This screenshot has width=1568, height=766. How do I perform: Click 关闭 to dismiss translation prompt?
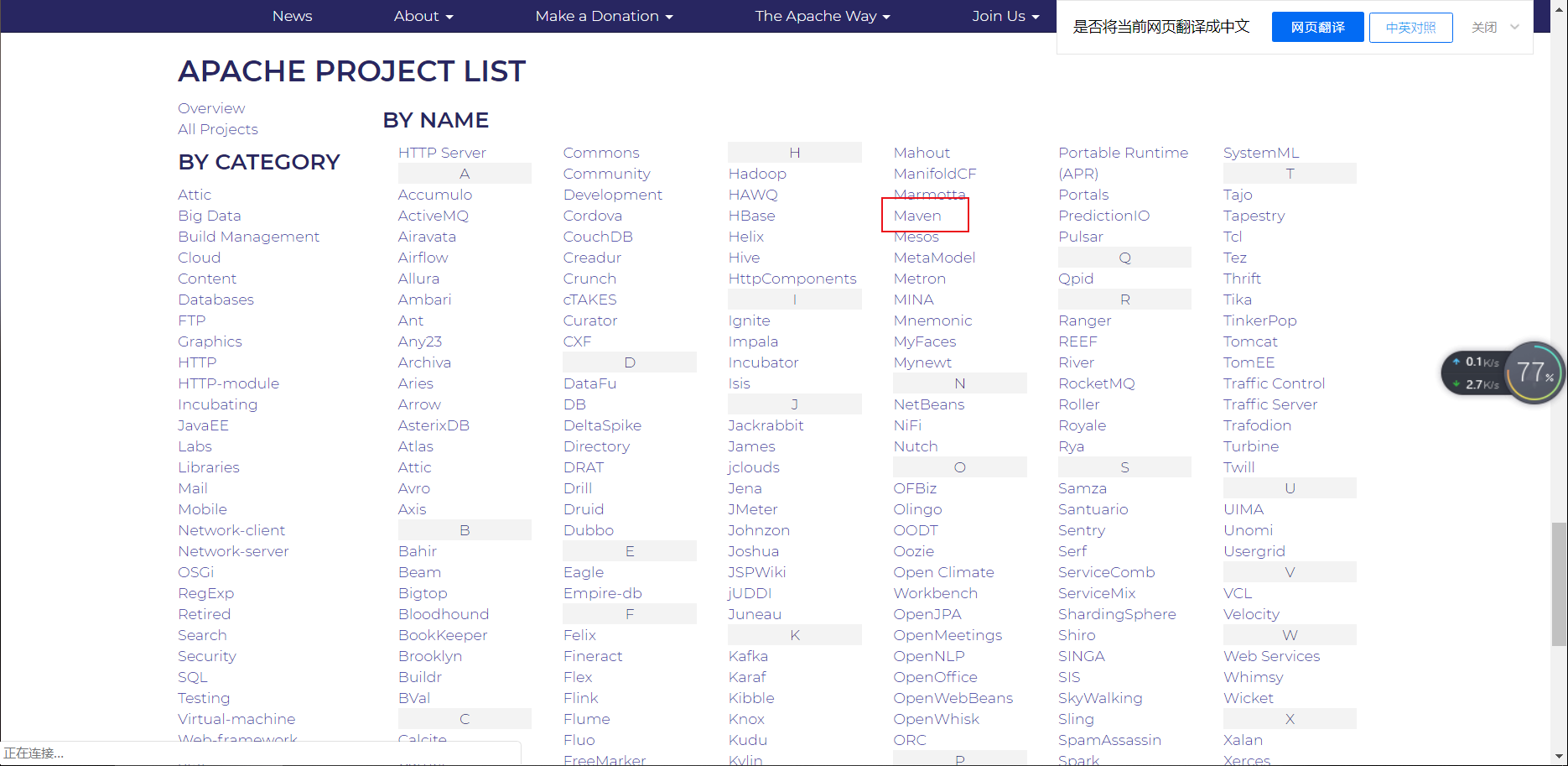1483,28
